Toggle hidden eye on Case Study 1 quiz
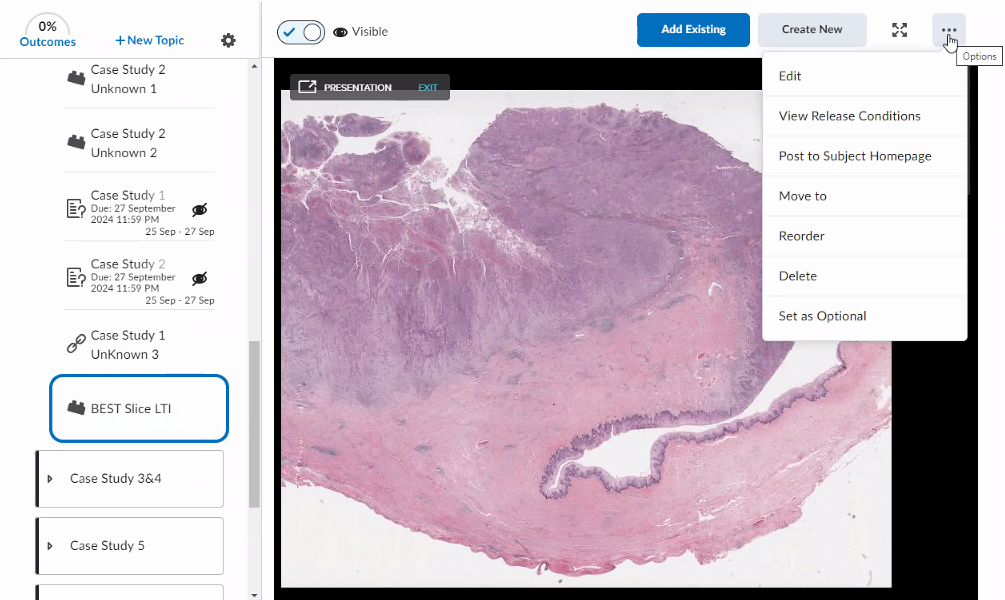Viewport: 1005px width, 600px height. click(x=200, y=210)
